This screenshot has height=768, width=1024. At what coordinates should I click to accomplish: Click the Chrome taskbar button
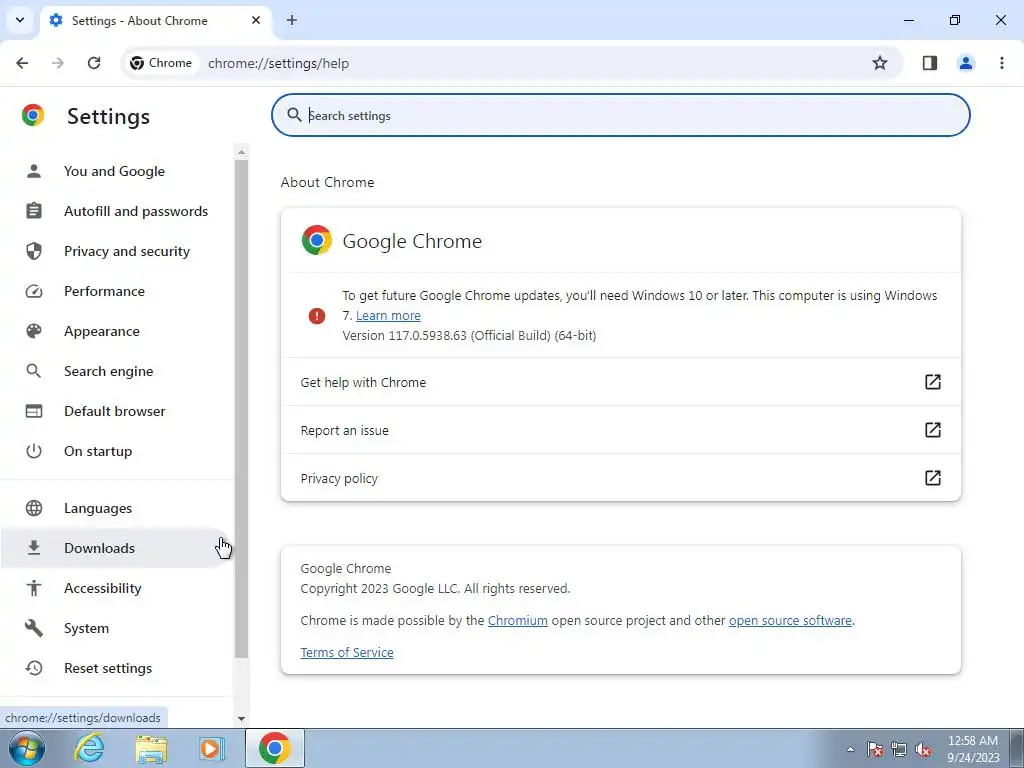[275, 748]
